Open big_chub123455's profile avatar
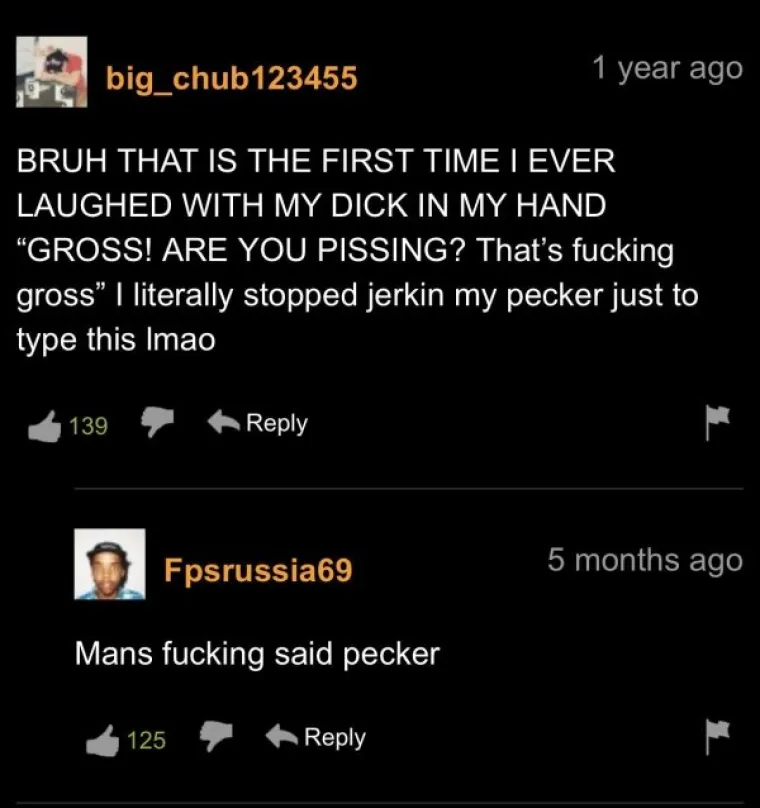The width and height of the screenshot is (760, 808). click(52, 72)
